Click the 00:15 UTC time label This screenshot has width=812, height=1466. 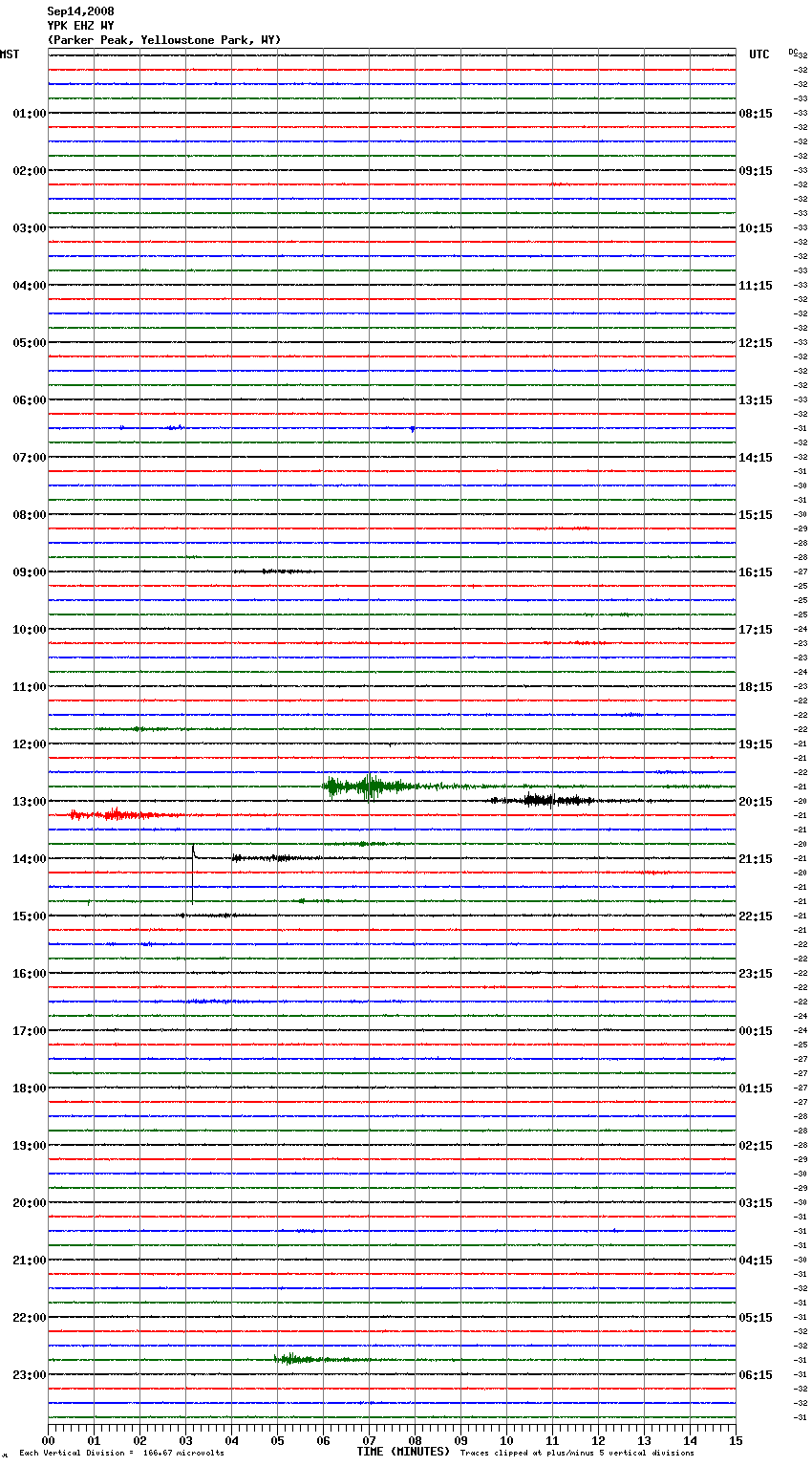click(x=756, y=1031)
